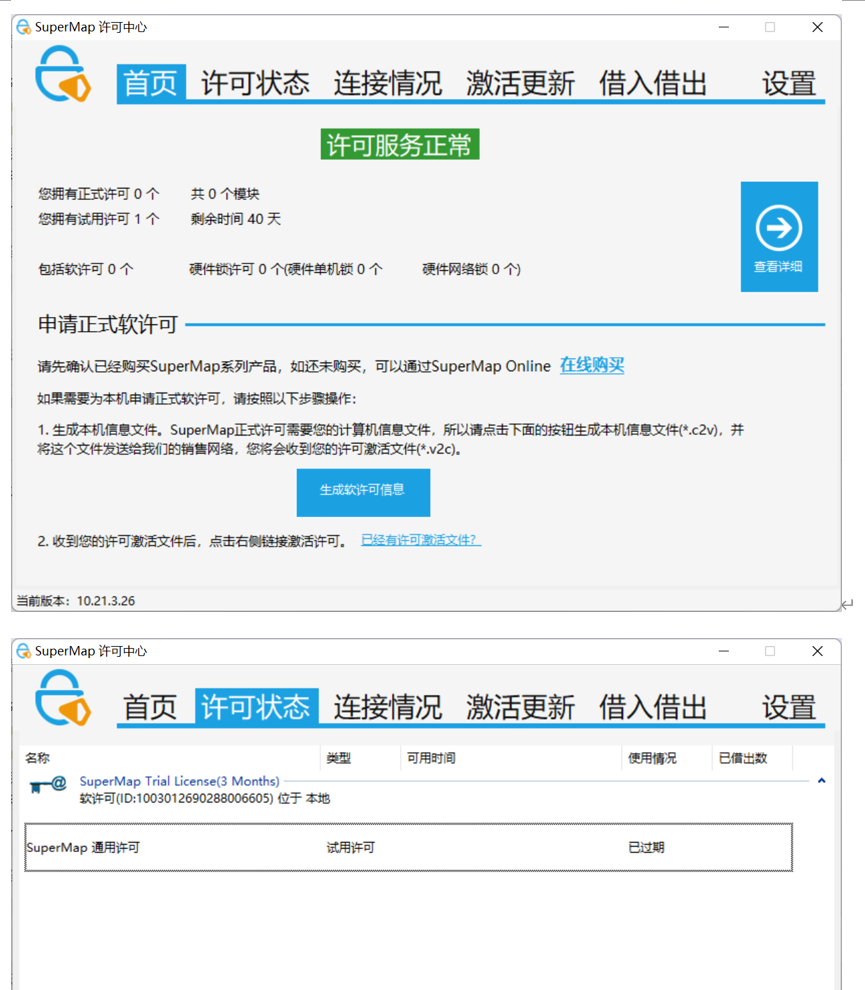Click the key icon beside SuperMap Trial License
This screenshot has height=990, width=865.
coord(48,785)
